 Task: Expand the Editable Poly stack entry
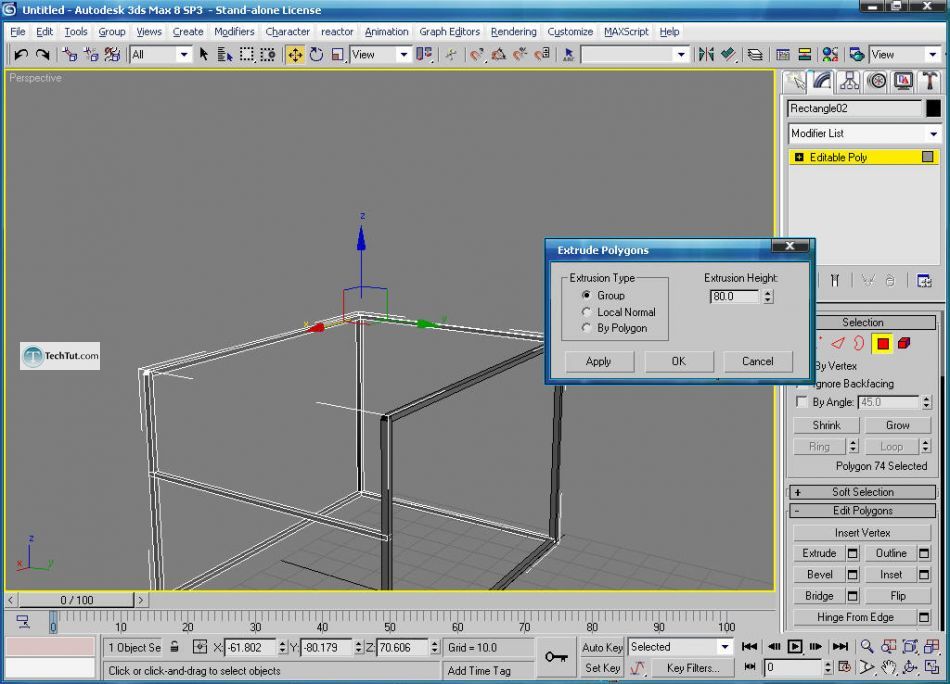coord(799,158)
